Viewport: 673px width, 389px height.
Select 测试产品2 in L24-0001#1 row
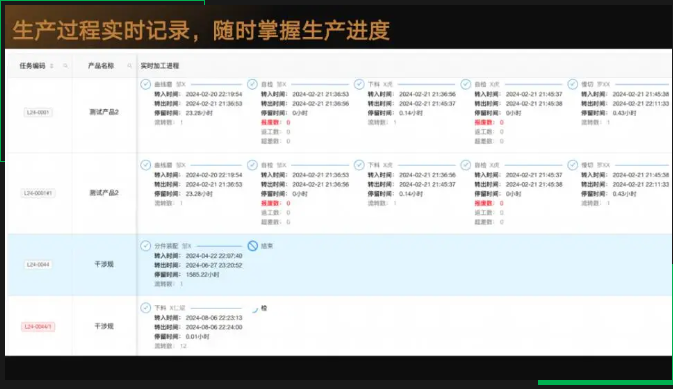coord(104,193)
